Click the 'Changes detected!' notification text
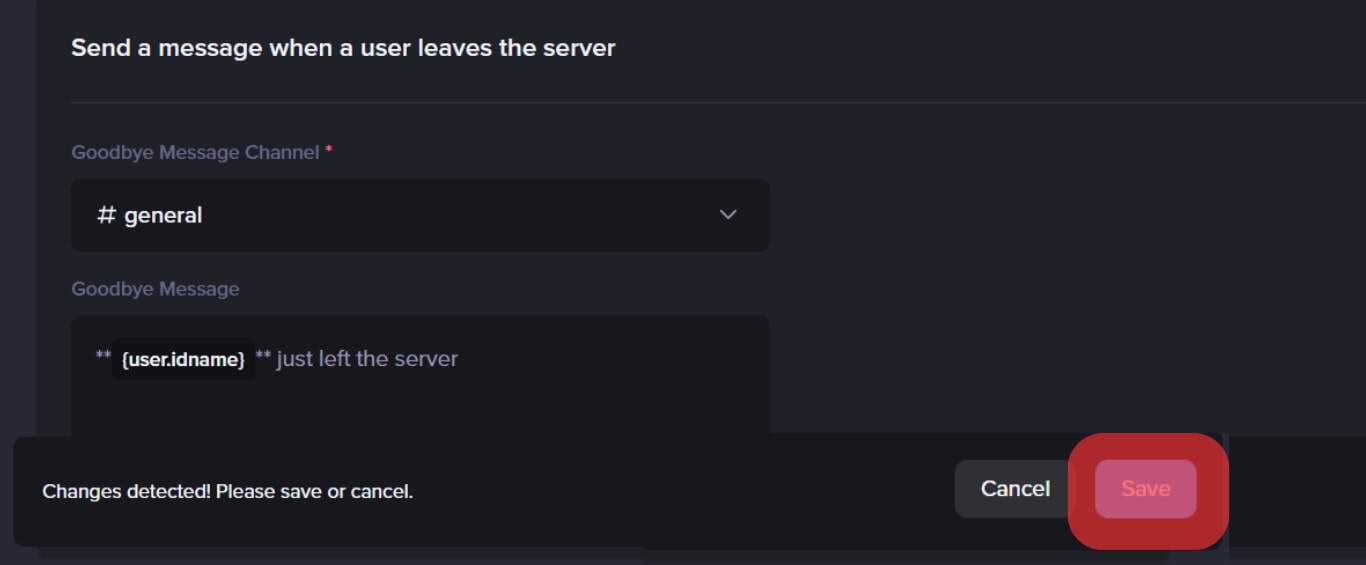Image resolution: width=1366 pixels, height=565 pixels. click(x=227, y=491)
